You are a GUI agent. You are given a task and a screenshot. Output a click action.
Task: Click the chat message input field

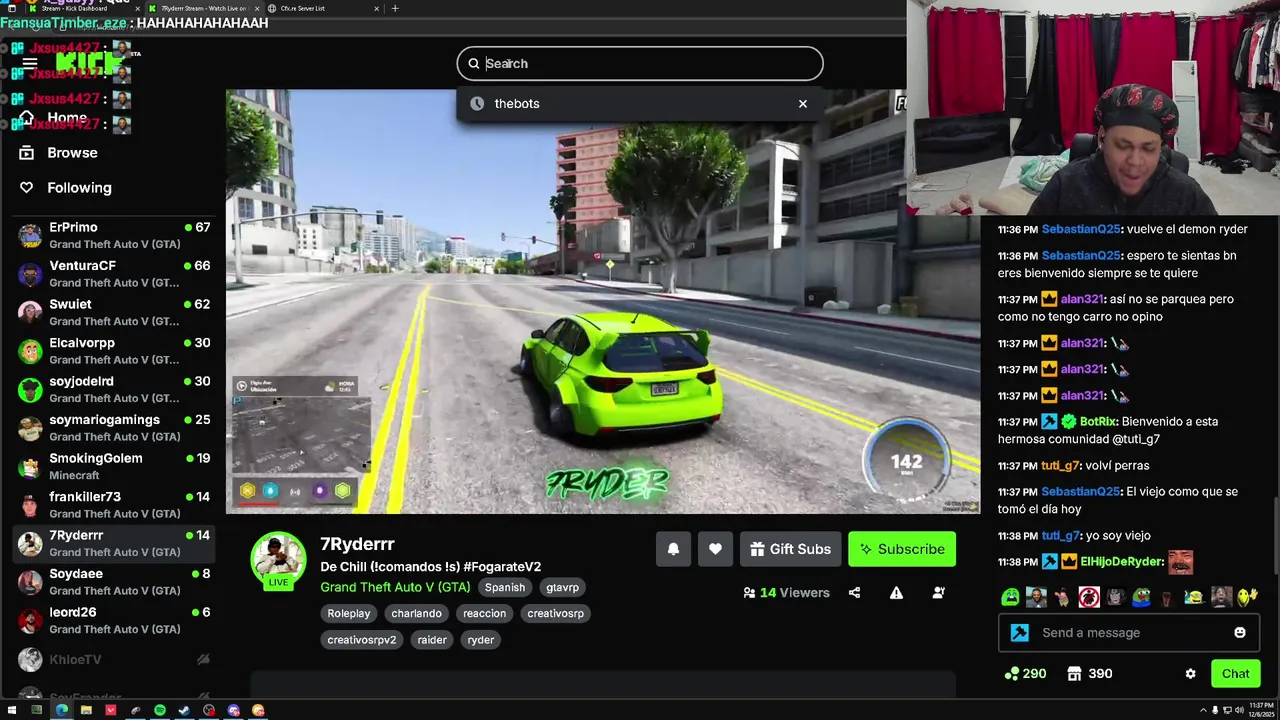[x=1130, y=633]
